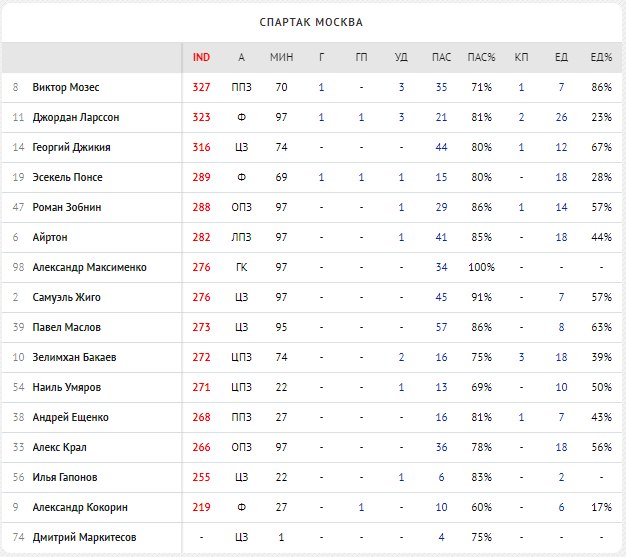Sort by ПАС column header
626x557 pixels.
441,57
